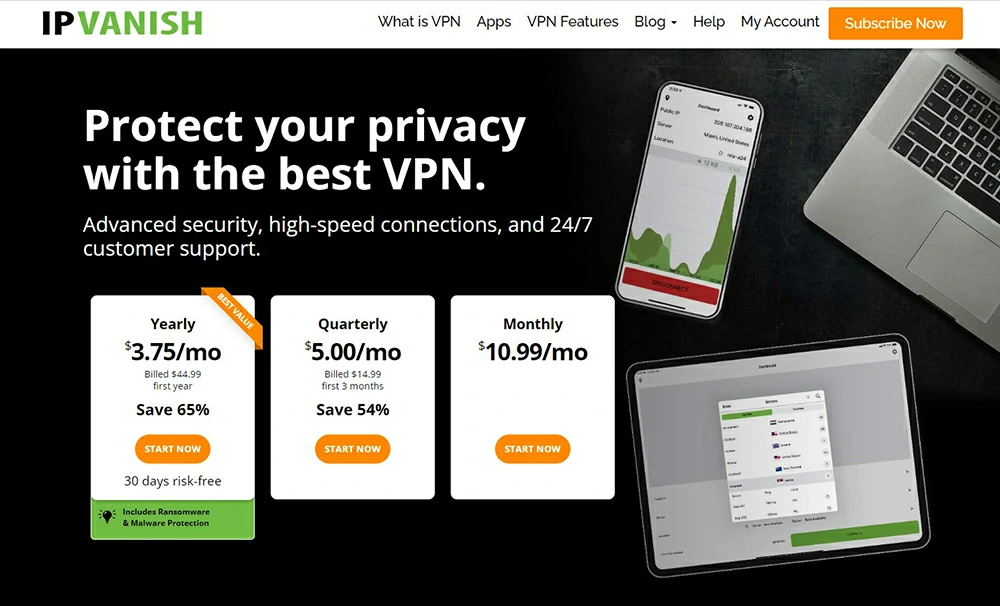Select the Yearly $3.75/mo pricing card

(173, 397)
